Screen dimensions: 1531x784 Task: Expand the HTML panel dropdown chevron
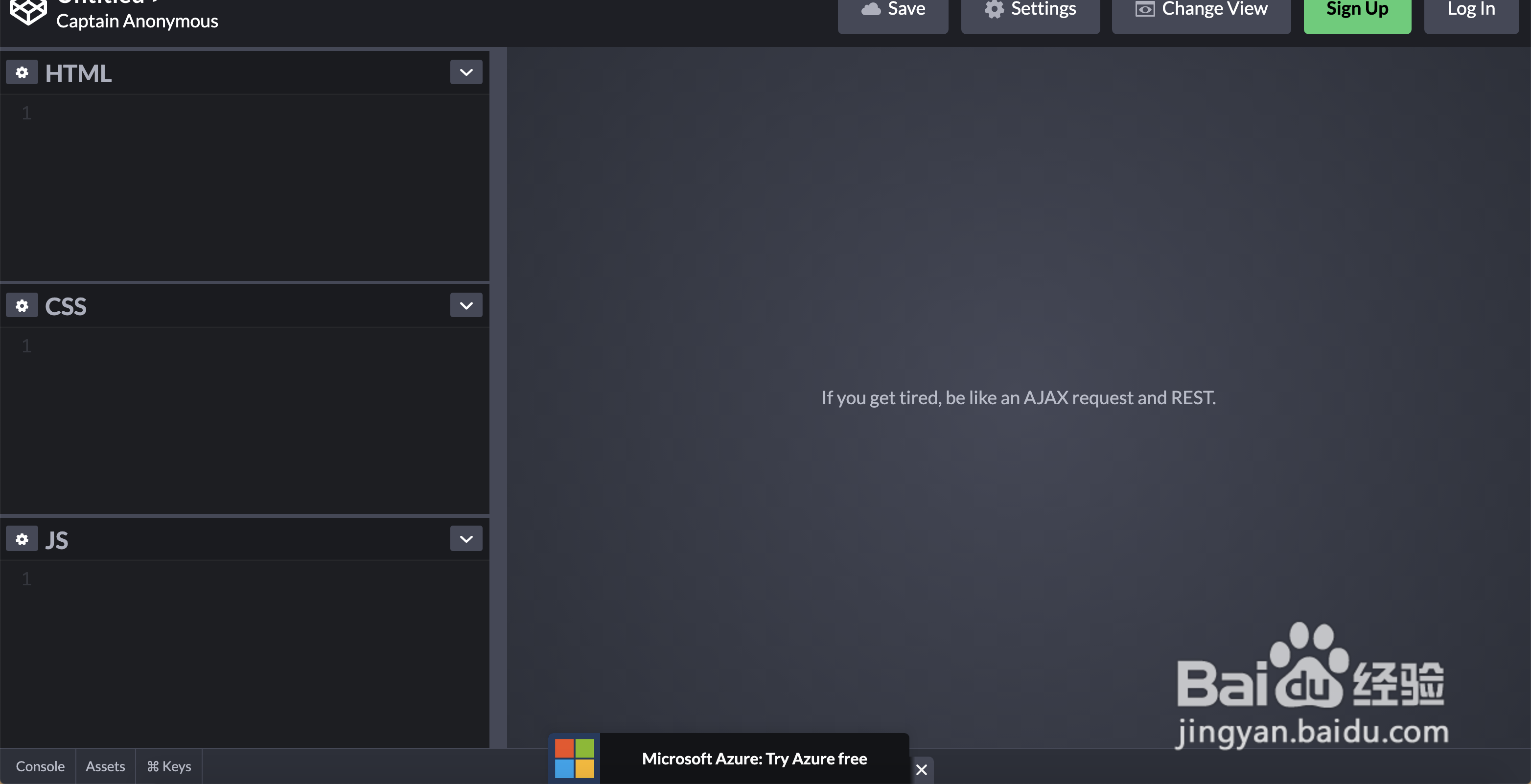click(466, 72)
